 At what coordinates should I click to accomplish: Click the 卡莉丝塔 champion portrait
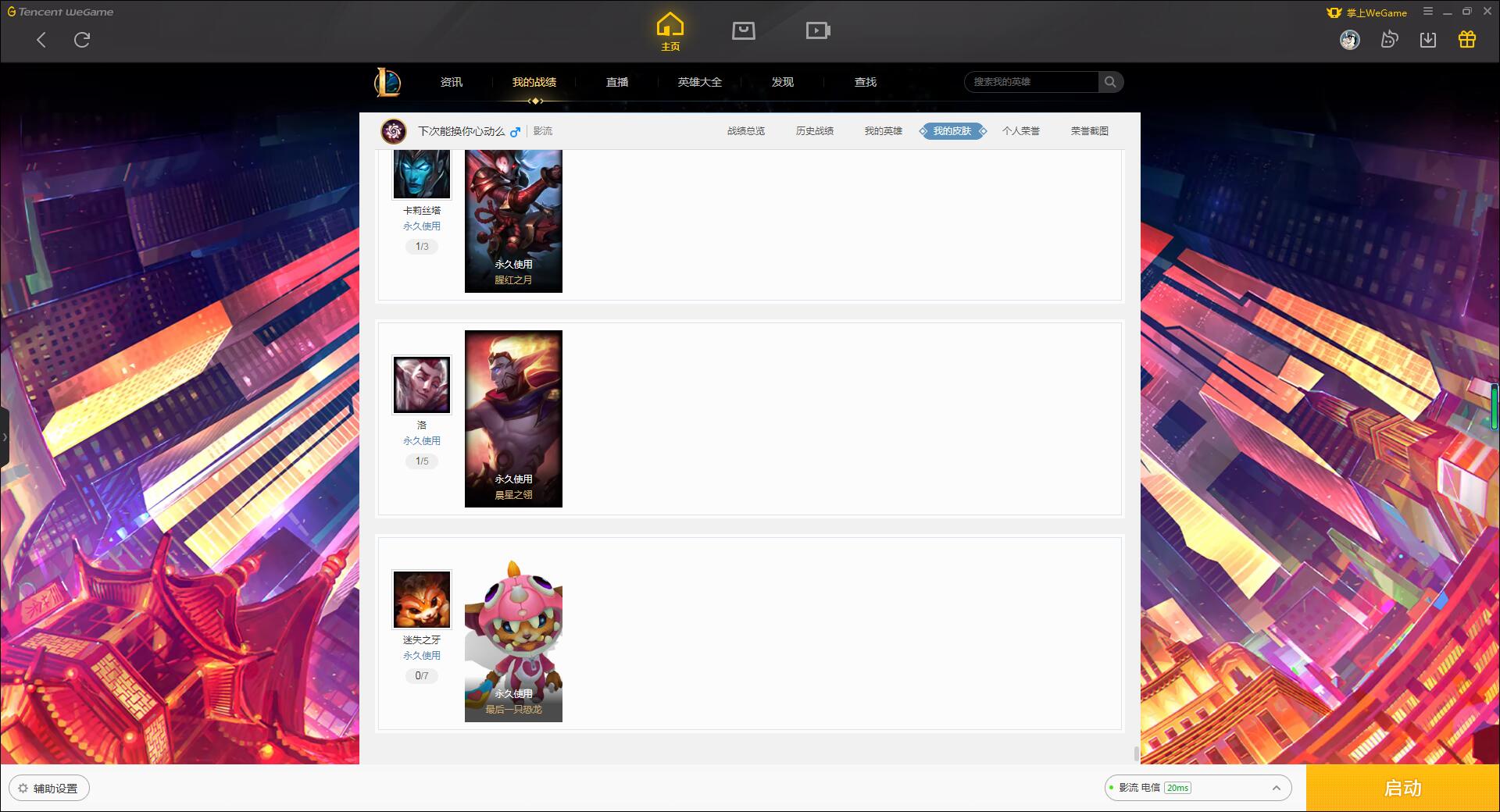click(x=422, y=173)
